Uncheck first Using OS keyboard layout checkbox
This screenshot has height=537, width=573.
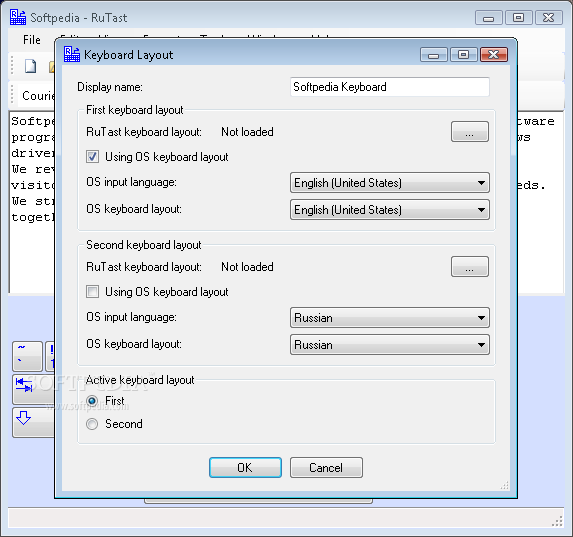coord(92,157)
